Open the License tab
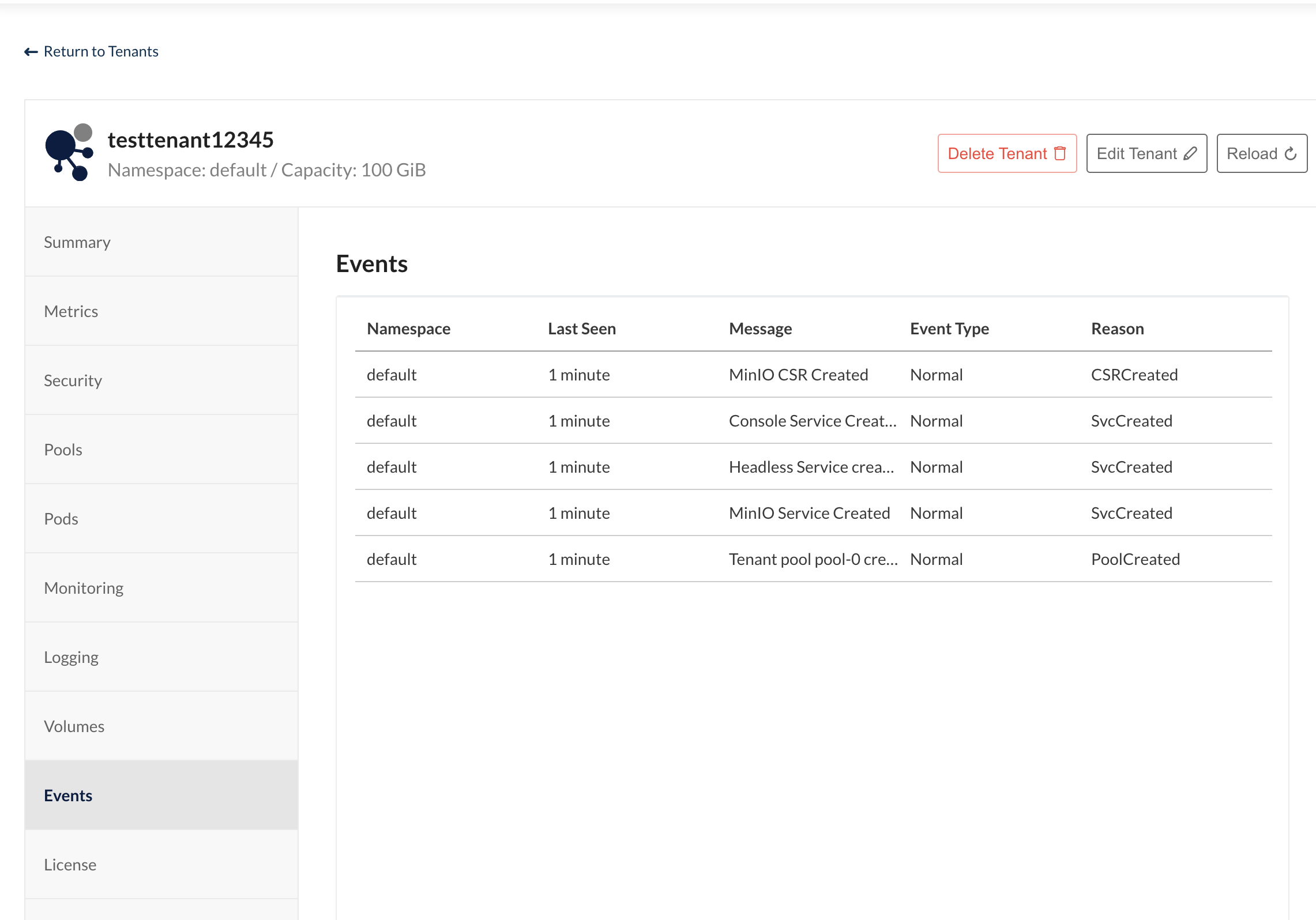The image size is (1316, 920). 70,865
